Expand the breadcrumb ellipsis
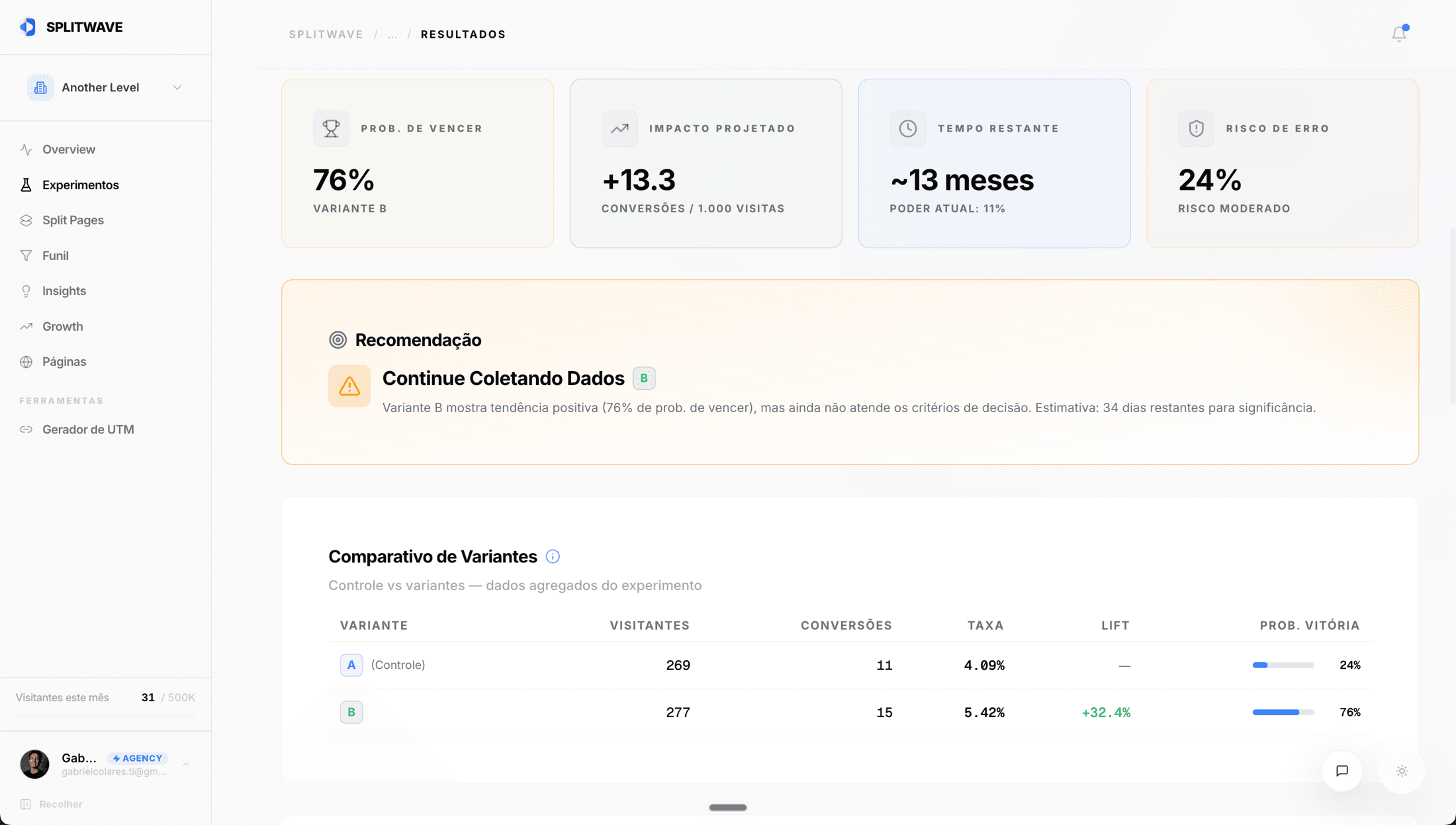Screen dimensions: 1456x825 (x=392, y=34)
